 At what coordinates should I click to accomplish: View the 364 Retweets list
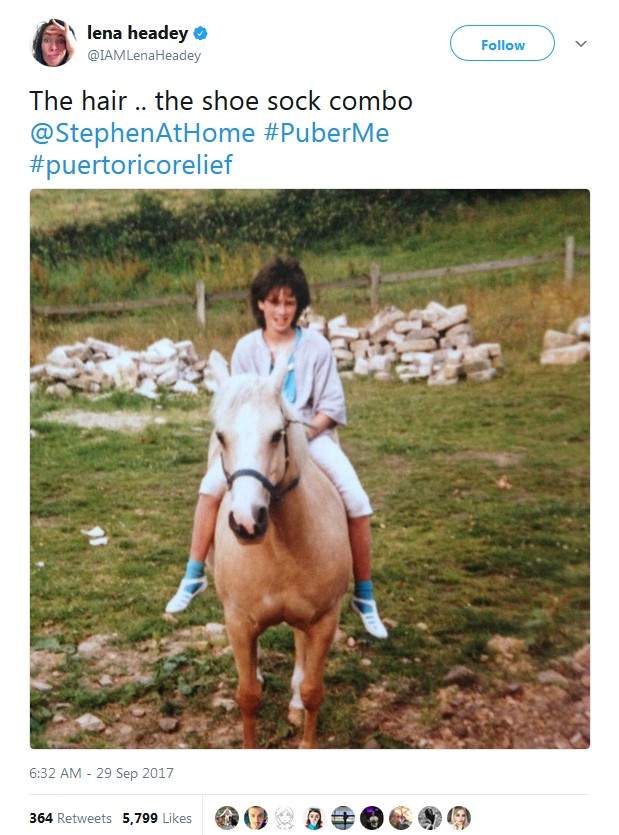point(70,818)
